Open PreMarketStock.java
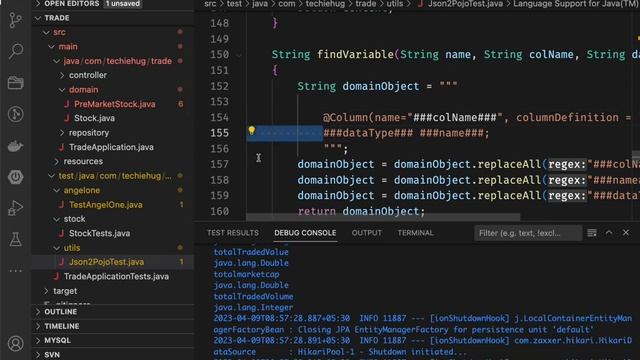The height and width of the screenshot is (360, 640). point(115,104)
